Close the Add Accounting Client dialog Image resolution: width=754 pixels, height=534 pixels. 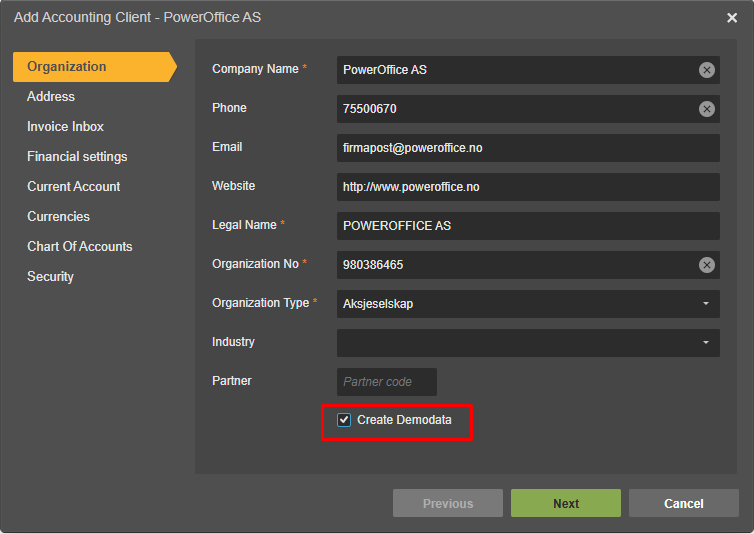point(732,18)
